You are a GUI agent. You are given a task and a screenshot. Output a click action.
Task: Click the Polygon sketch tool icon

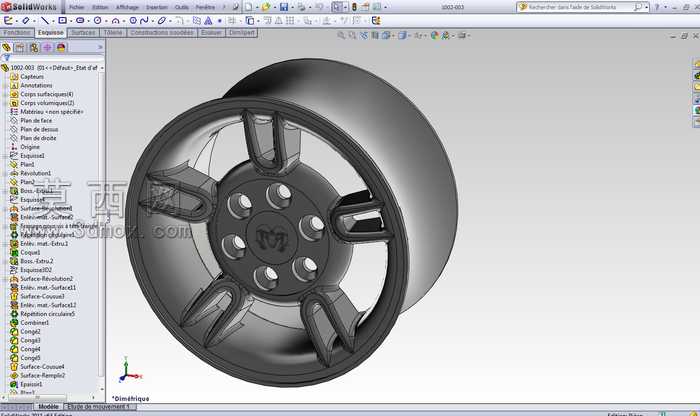coord(133,21)
